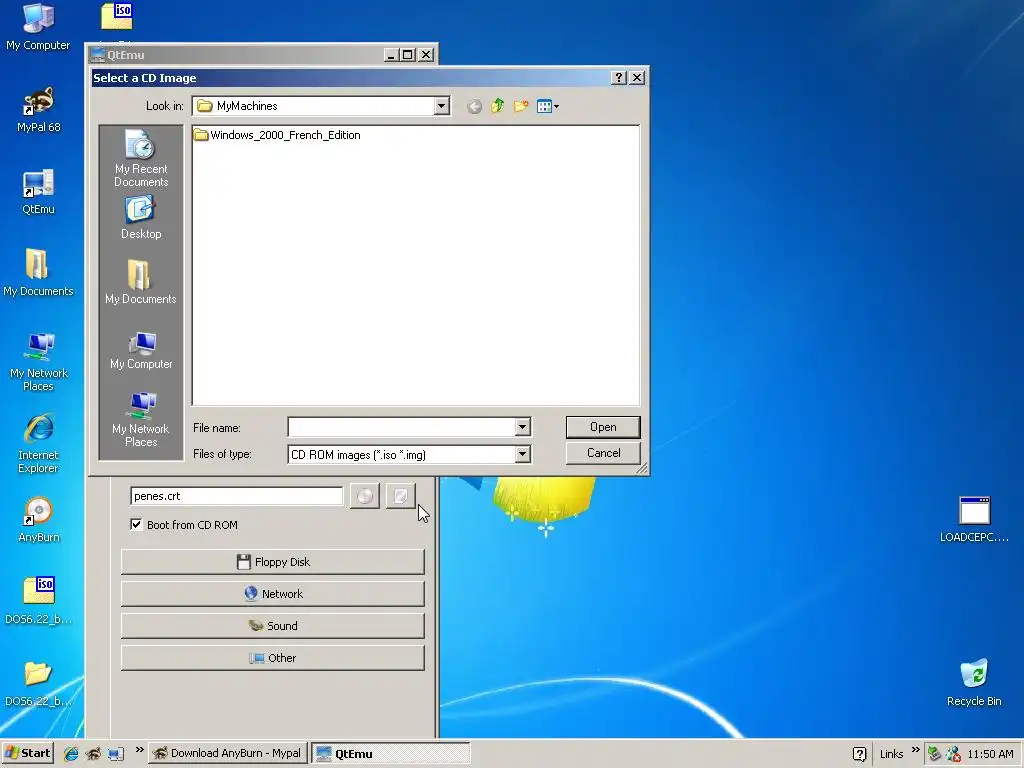Select AnyBurn desktop shortcut
Screen dimensions: 1024x768
click(x=39, y=520)
